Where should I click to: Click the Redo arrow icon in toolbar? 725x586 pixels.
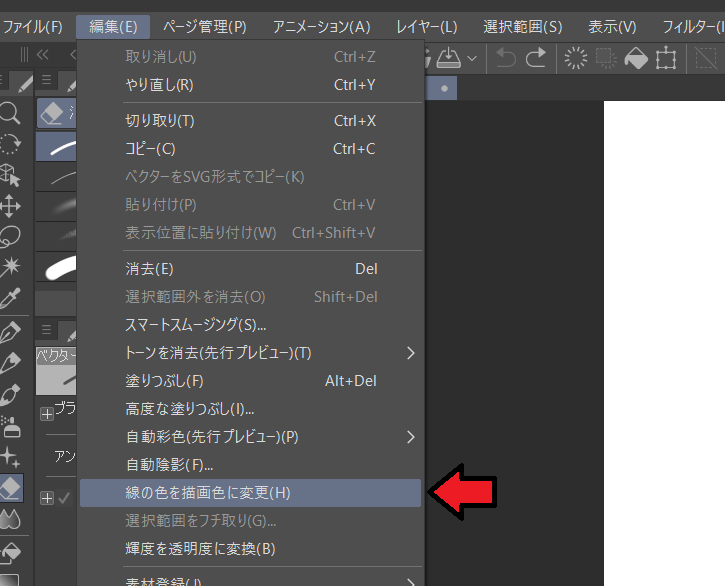click(x=537, y=59)
